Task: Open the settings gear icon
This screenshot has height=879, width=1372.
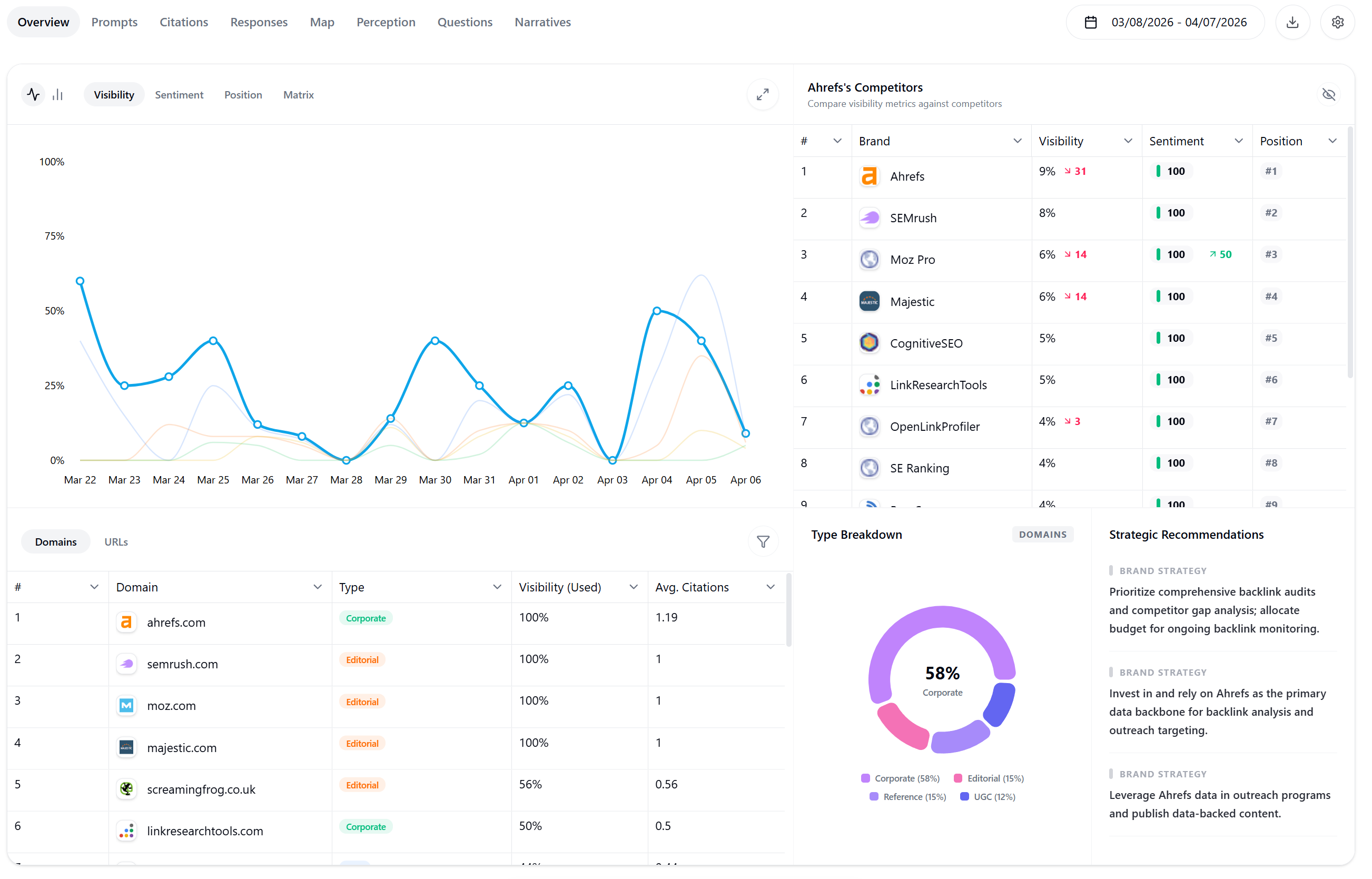Action: (1337, 22)
